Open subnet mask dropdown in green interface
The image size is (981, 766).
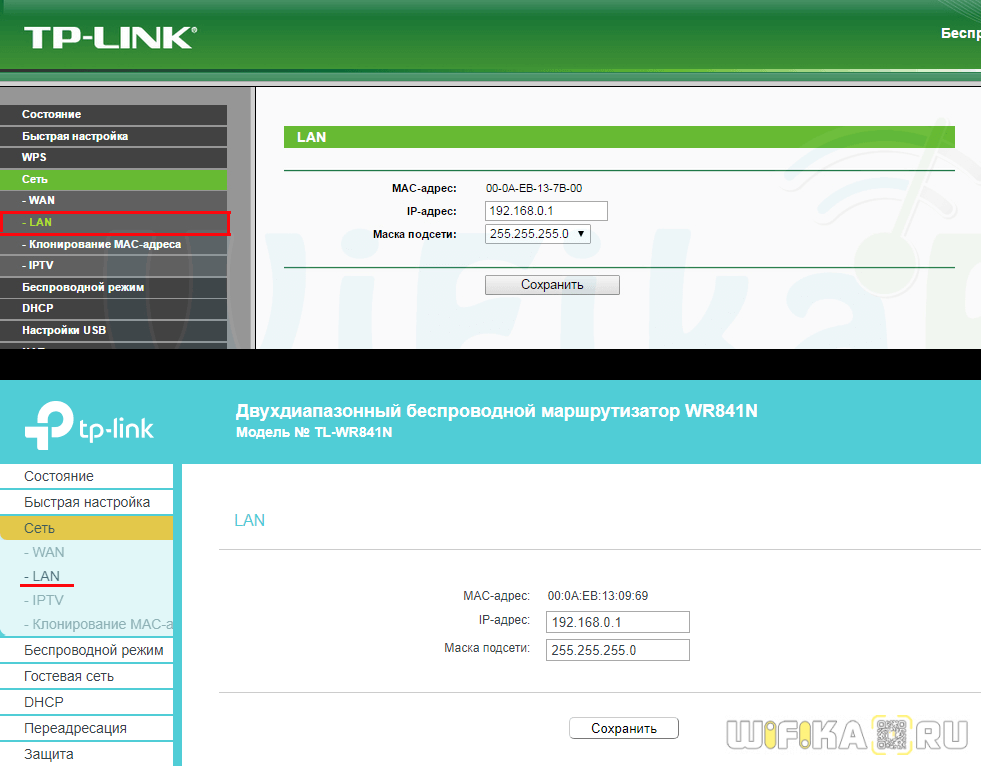(538, 234)
